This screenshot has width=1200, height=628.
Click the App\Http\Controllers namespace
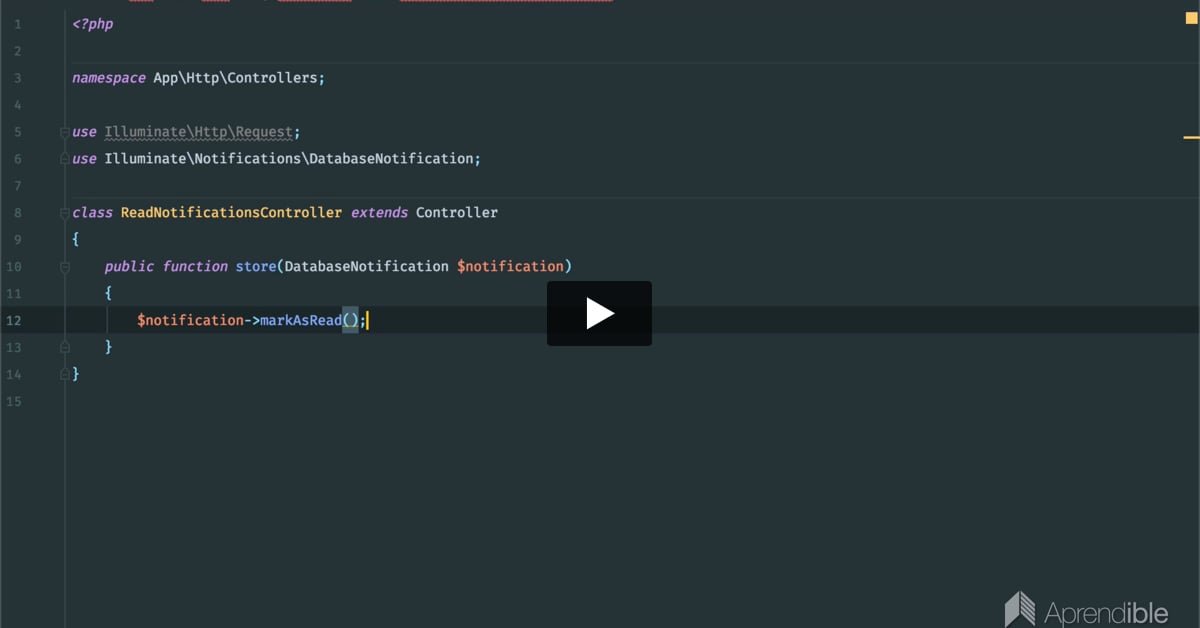tap(235, 77)
